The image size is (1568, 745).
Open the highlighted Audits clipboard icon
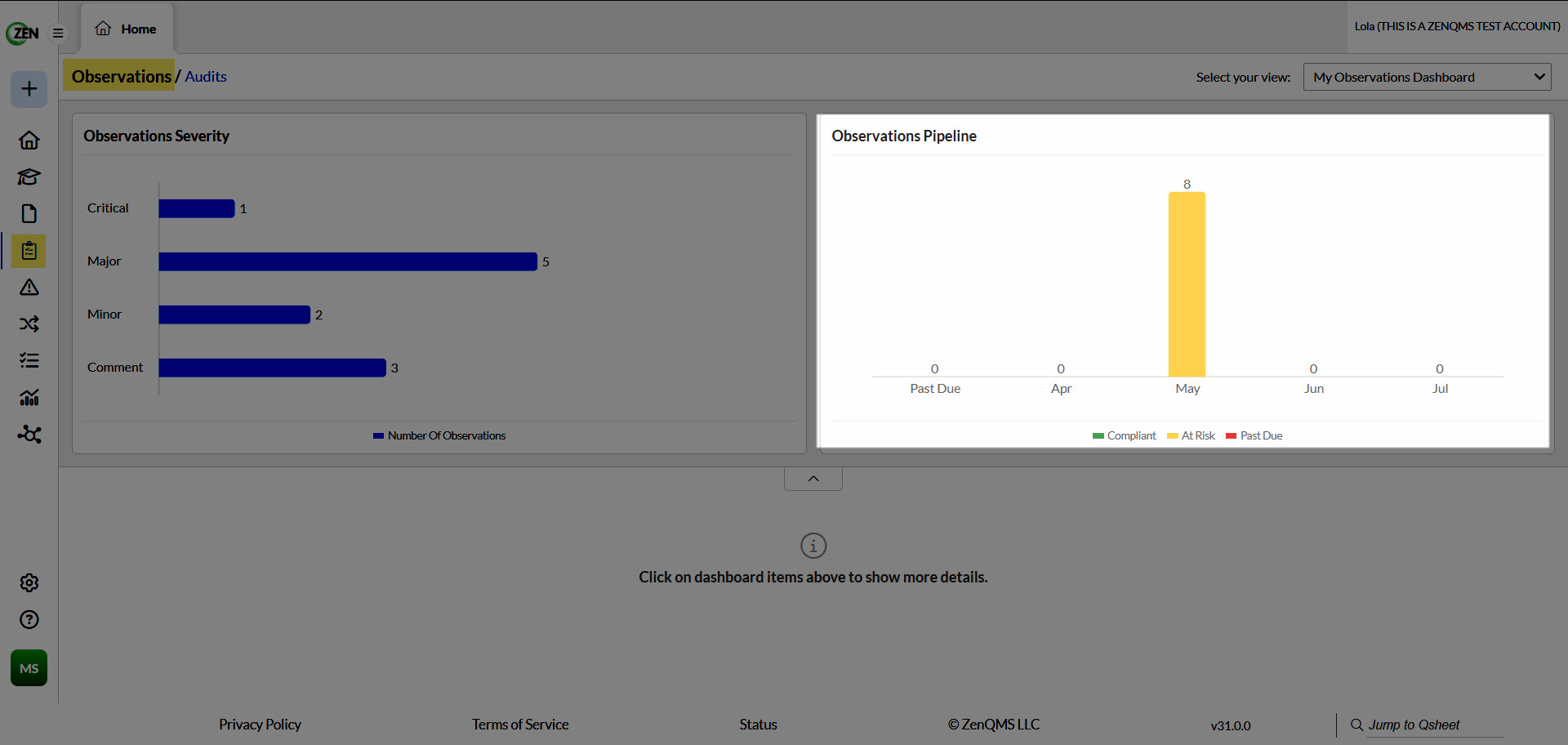[x=29, y=251]
